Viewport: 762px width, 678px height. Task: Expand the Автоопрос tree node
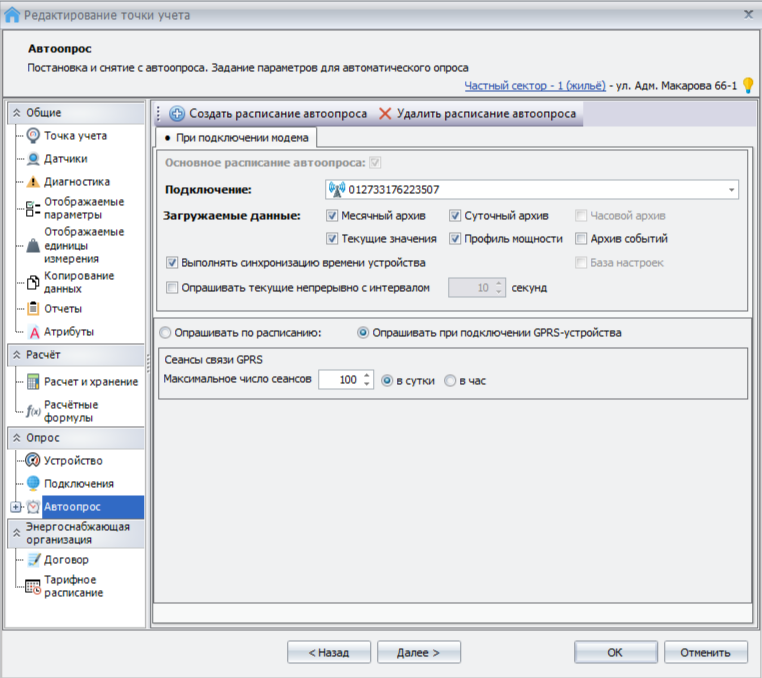click(x=15, y=507)
